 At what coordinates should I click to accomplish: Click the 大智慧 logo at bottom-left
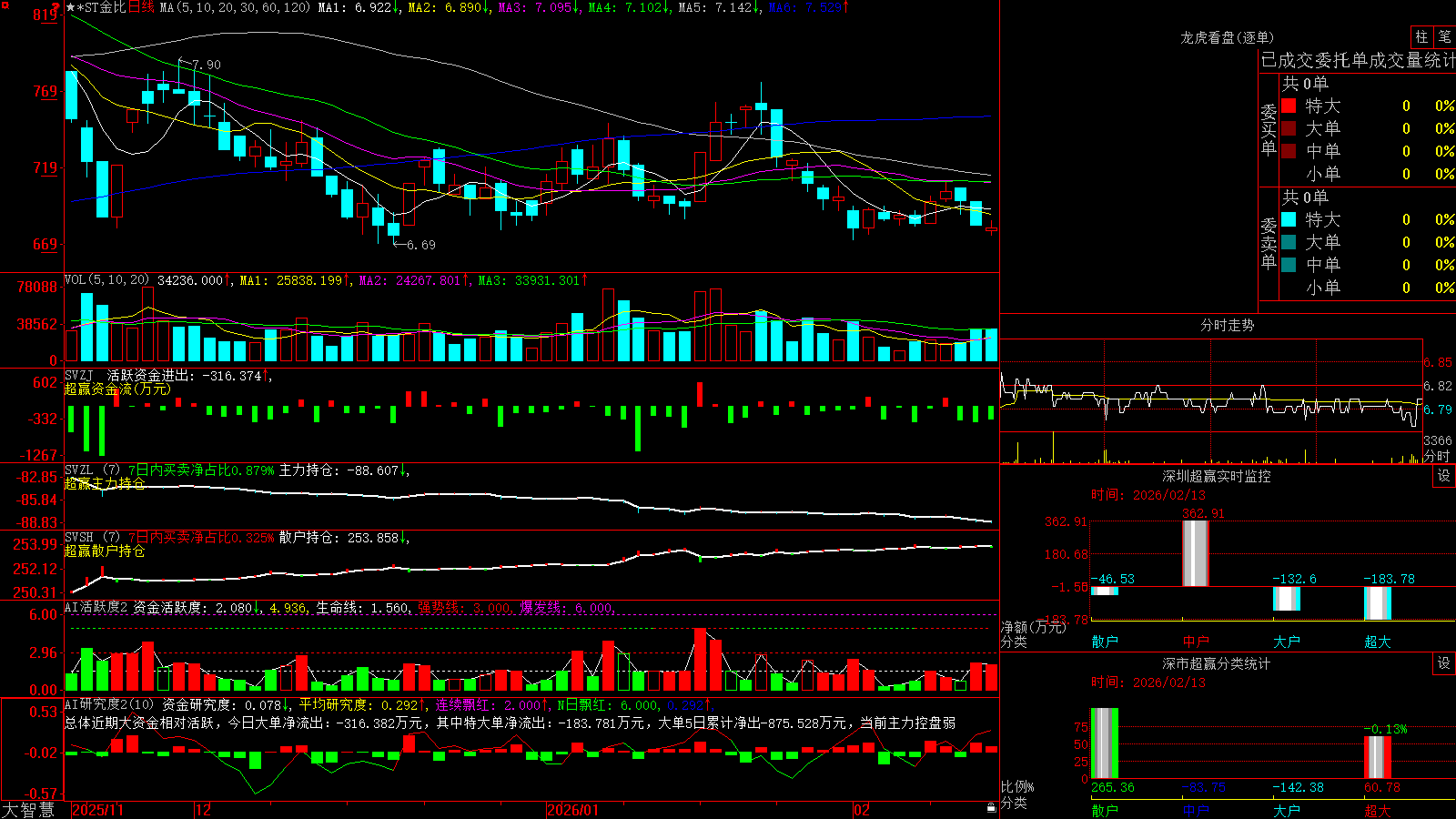click(27, 810)
